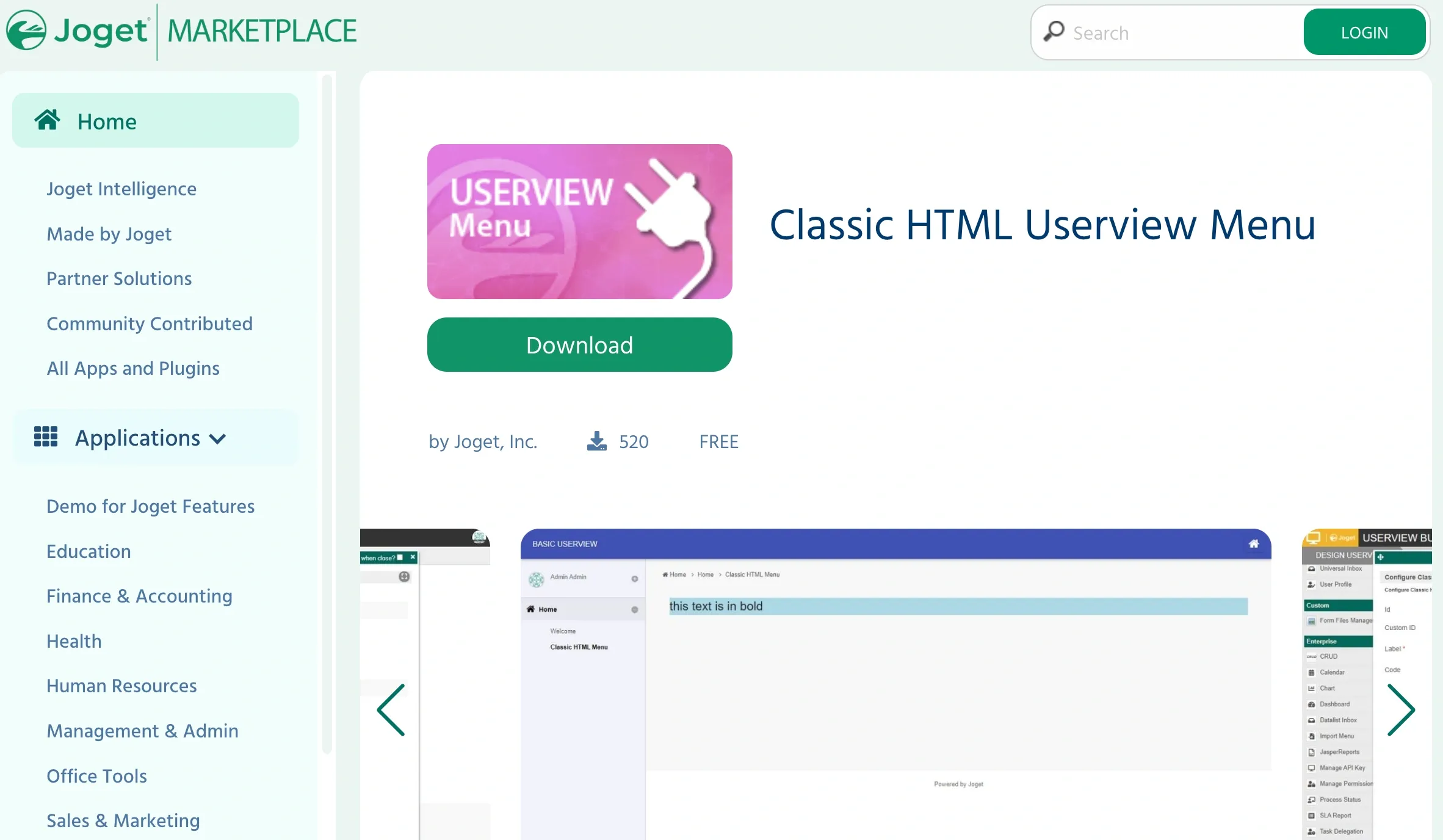Open the Human Resources category
The height and width of the screenshot is (840, 1443).
coord(121,686)
